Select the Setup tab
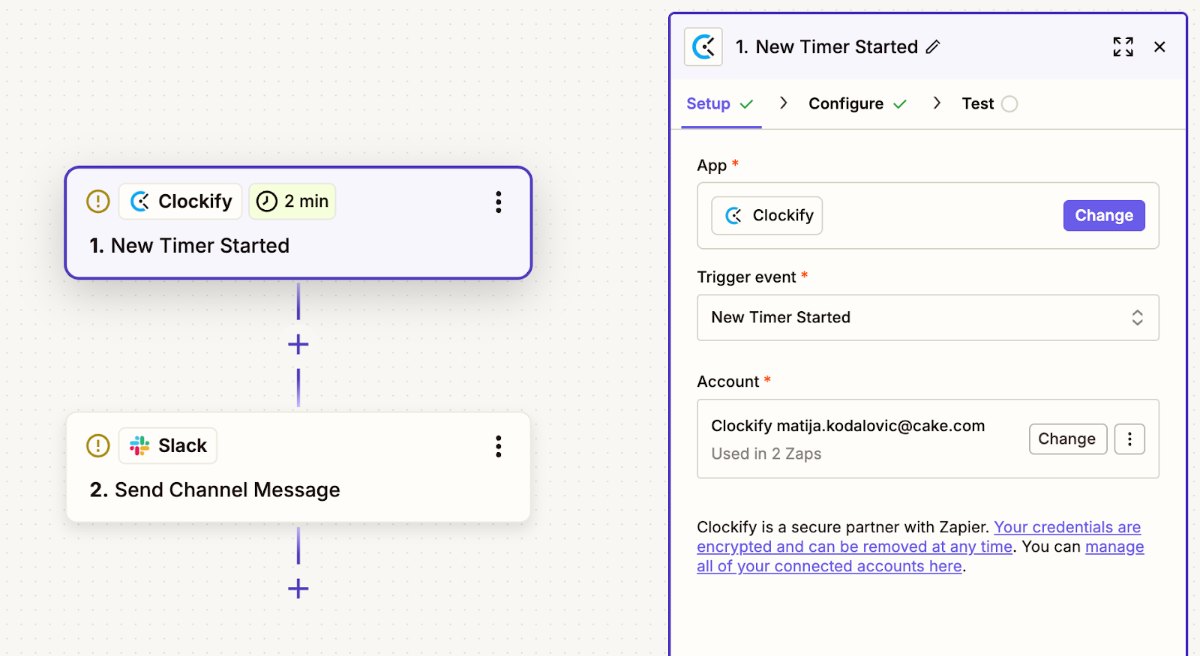 pyautogui.click(x=711, y=103)
